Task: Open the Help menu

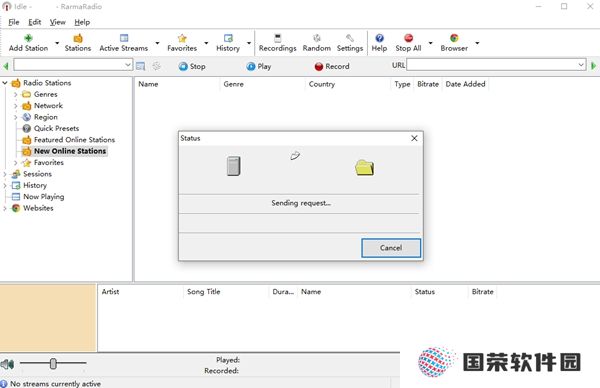Action: point(82,22)
